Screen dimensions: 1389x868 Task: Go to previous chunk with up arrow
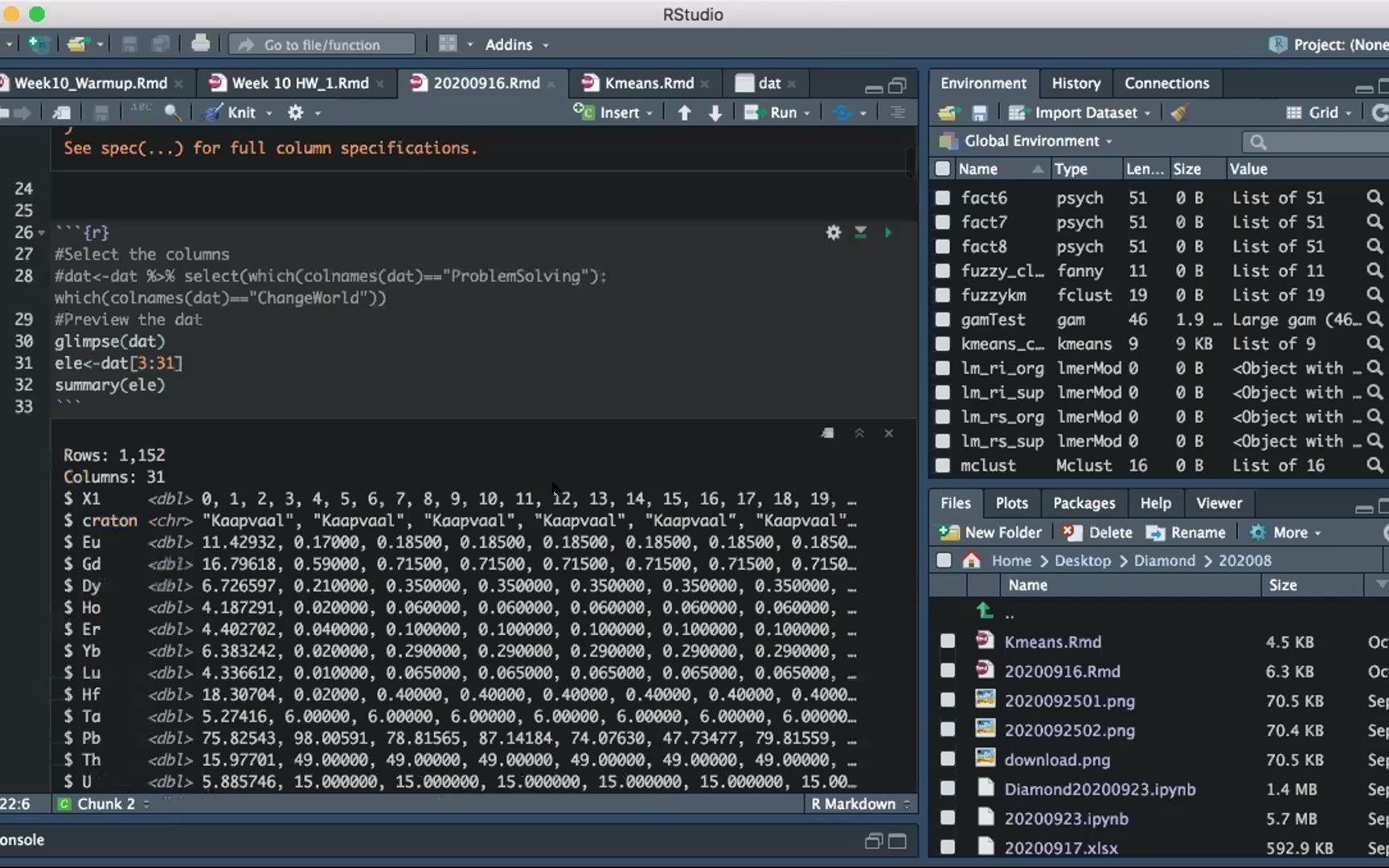pos(684,113)
